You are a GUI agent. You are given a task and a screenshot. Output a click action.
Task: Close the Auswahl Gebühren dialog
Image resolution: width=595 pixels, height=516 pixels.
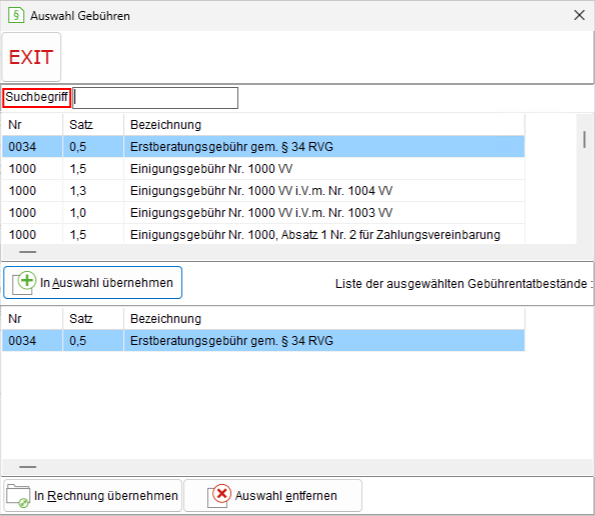click(579, 15)
